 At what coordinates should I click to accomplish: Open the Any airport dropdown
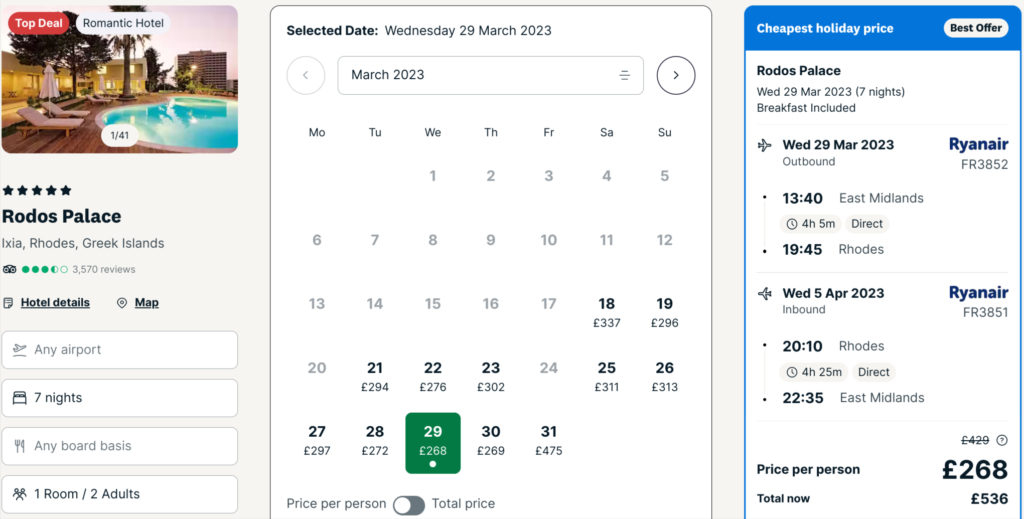[120, 350]
